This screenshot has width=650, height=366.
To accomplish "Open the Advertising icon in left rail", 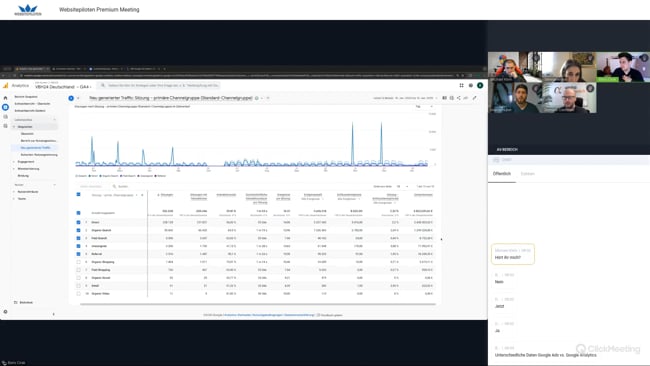I will pyautogui.click(x=5, y=126).
